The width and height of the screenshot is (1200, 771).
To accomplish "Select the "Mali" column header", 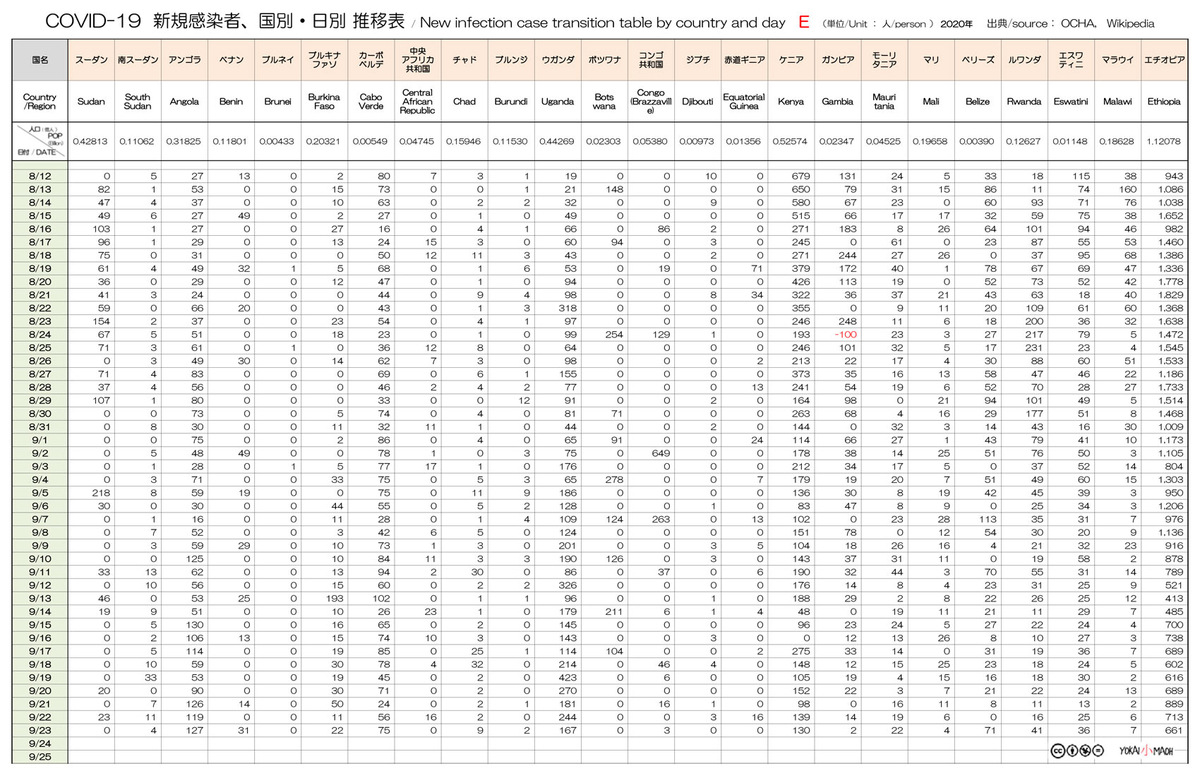I will coord(930,101).
